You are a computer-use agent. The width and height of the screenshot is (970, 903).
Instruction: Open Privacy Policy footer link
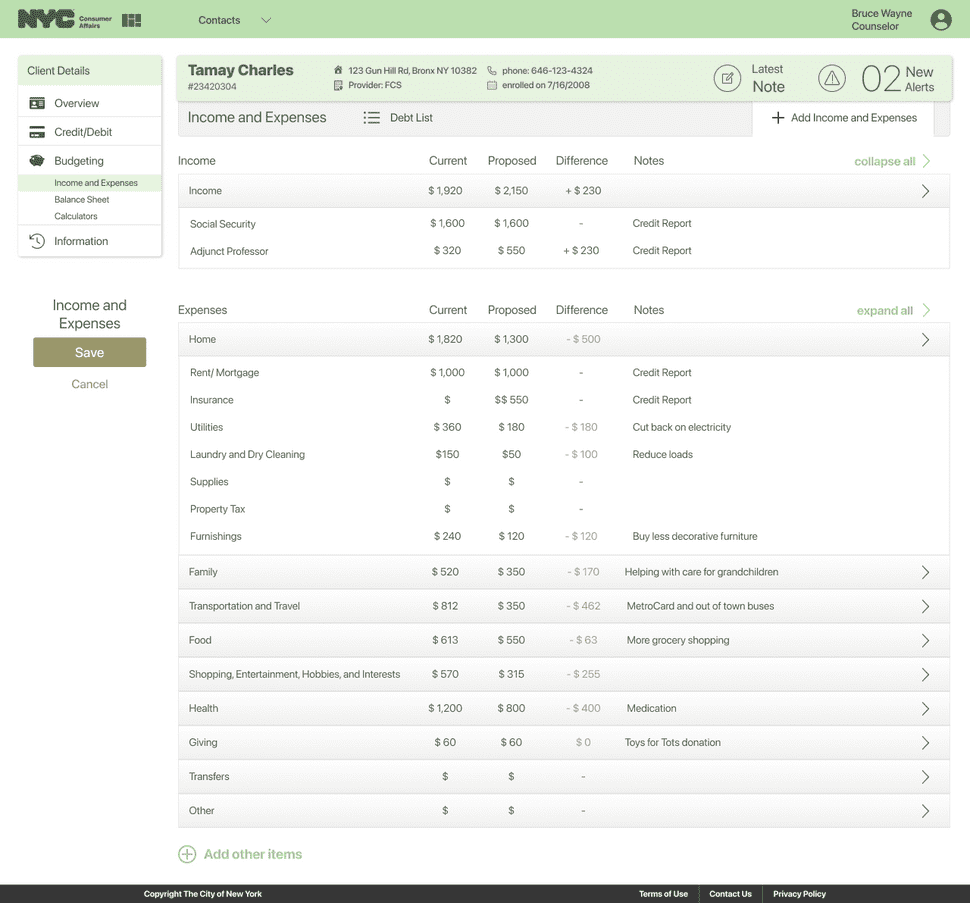[799, 894]
